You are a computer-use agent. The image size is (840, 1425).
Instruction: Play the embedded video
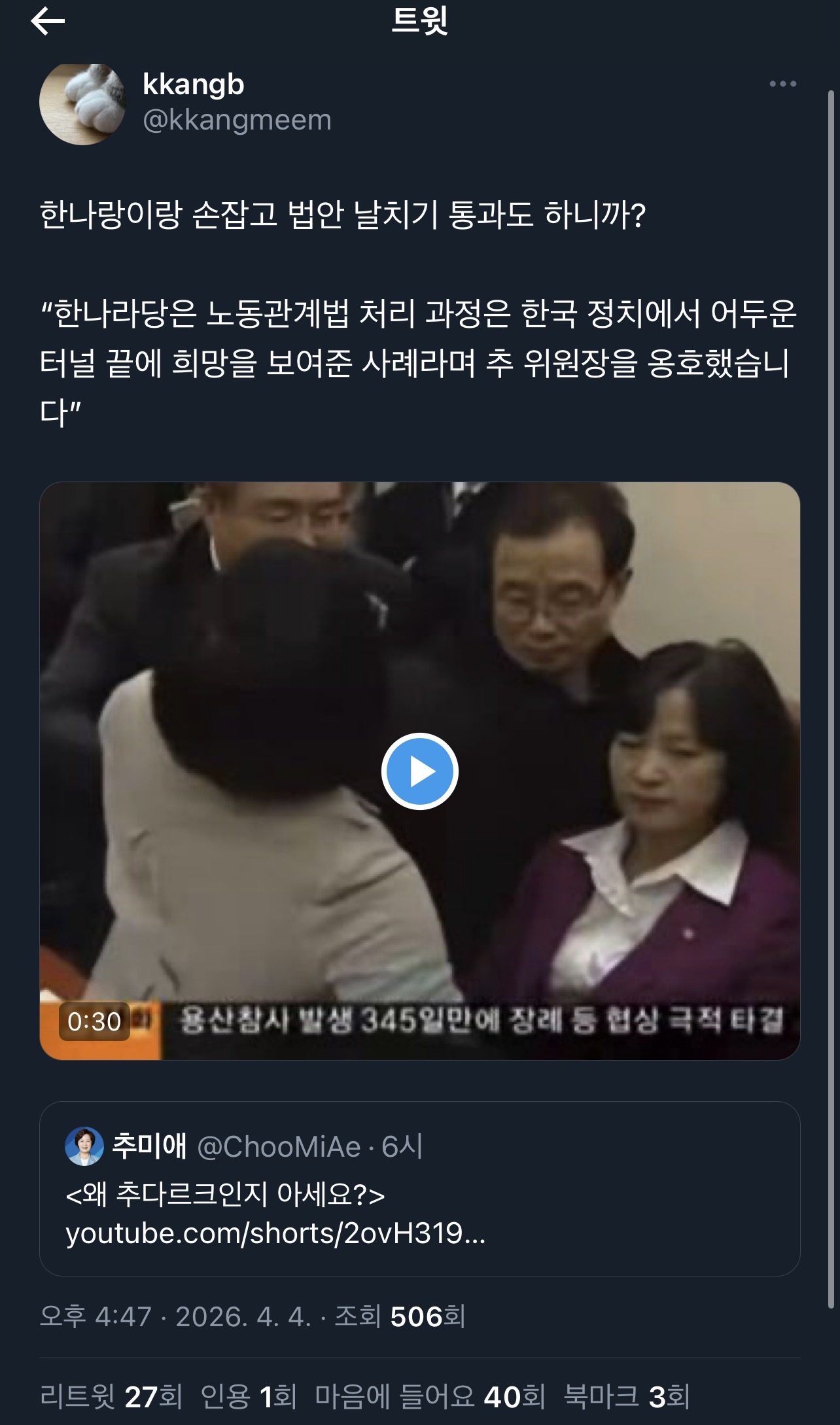420,771
